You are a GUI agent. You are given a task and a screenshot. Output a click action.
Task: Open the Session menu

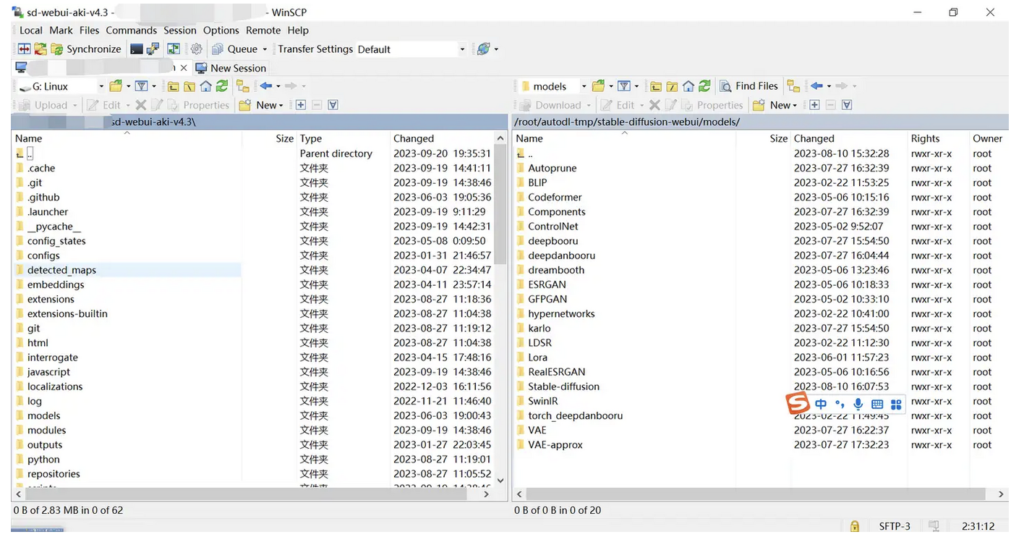(x=180, y=30)
